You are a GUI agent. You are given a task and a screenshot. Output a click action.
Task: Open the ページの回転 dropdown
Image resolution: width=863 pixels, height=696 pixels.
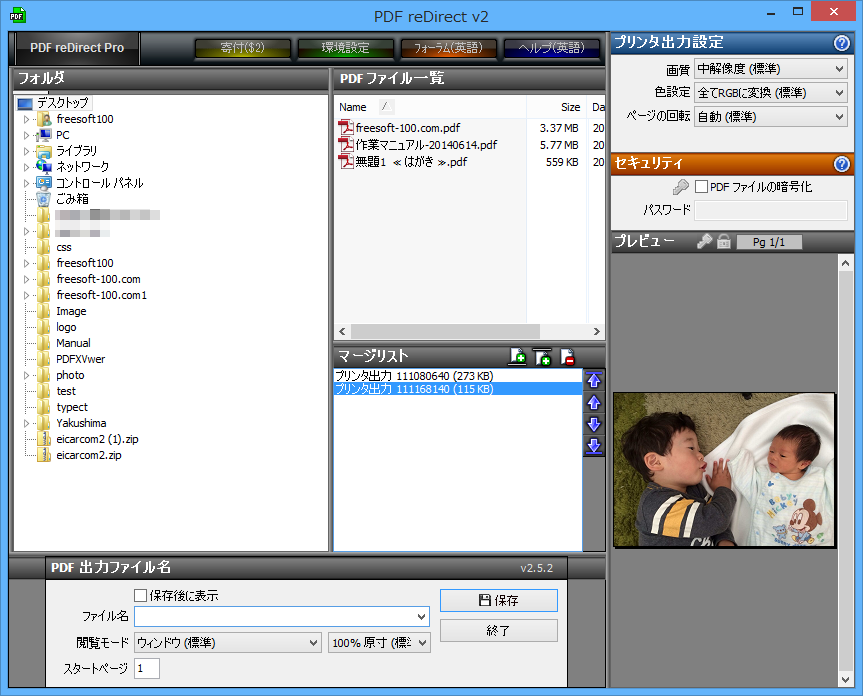[x=770, y=117]
